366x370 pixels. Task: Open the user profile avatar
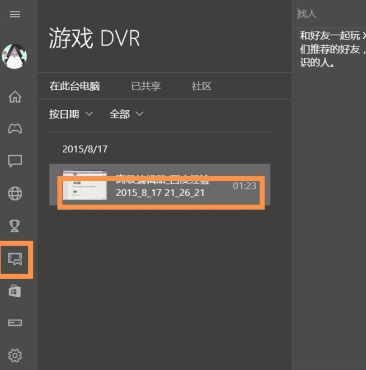tap(15, 56)
